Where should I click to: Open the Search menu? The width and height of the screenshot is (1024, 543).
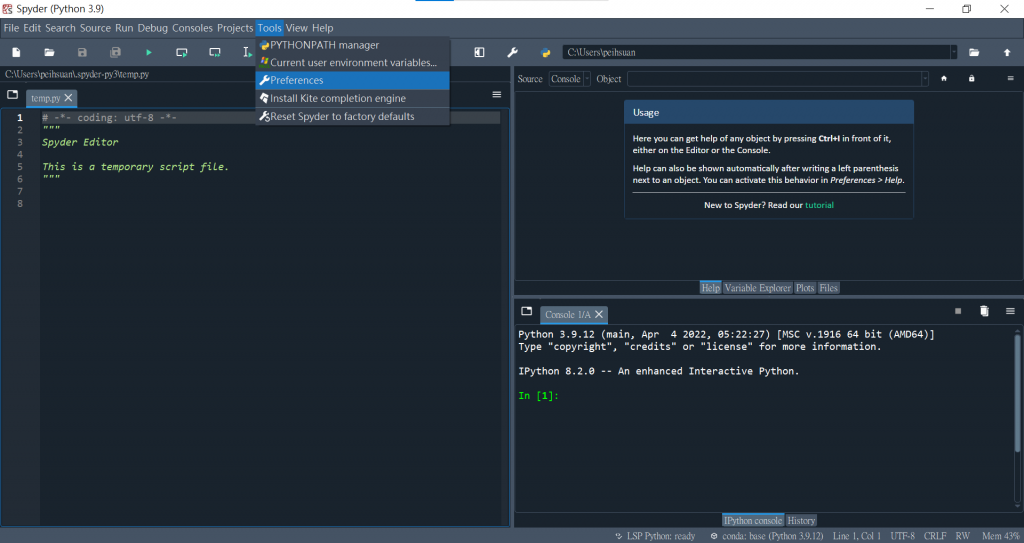click(x=60, y=28)
